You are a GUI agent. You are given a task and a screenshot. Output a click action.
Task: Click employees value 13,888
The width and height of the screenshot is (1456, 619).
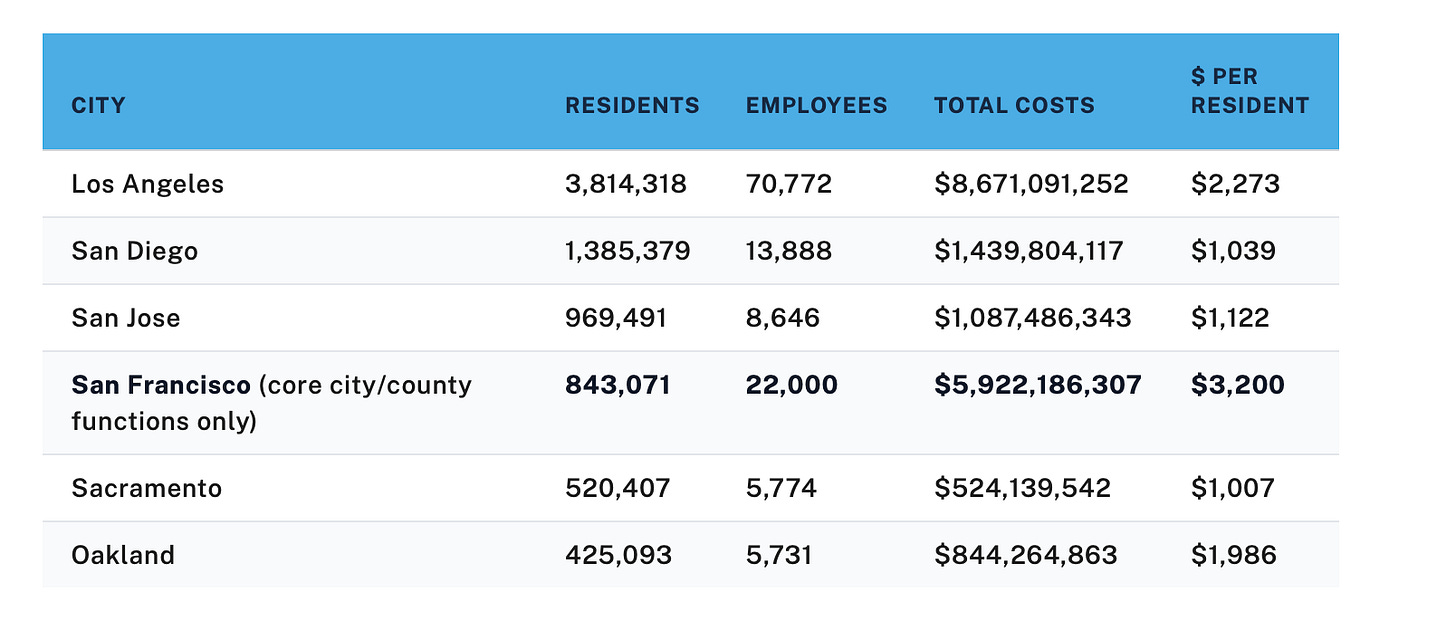(788, 251)
